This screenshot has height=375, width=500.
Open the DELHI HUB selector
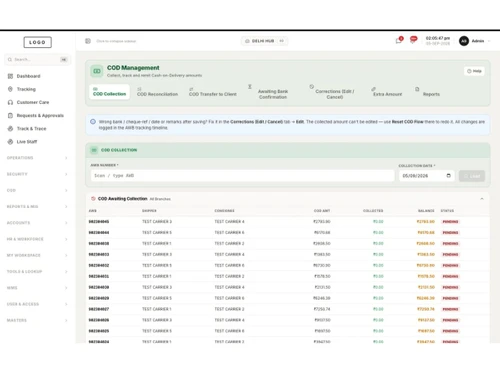[x=264, y=41]
